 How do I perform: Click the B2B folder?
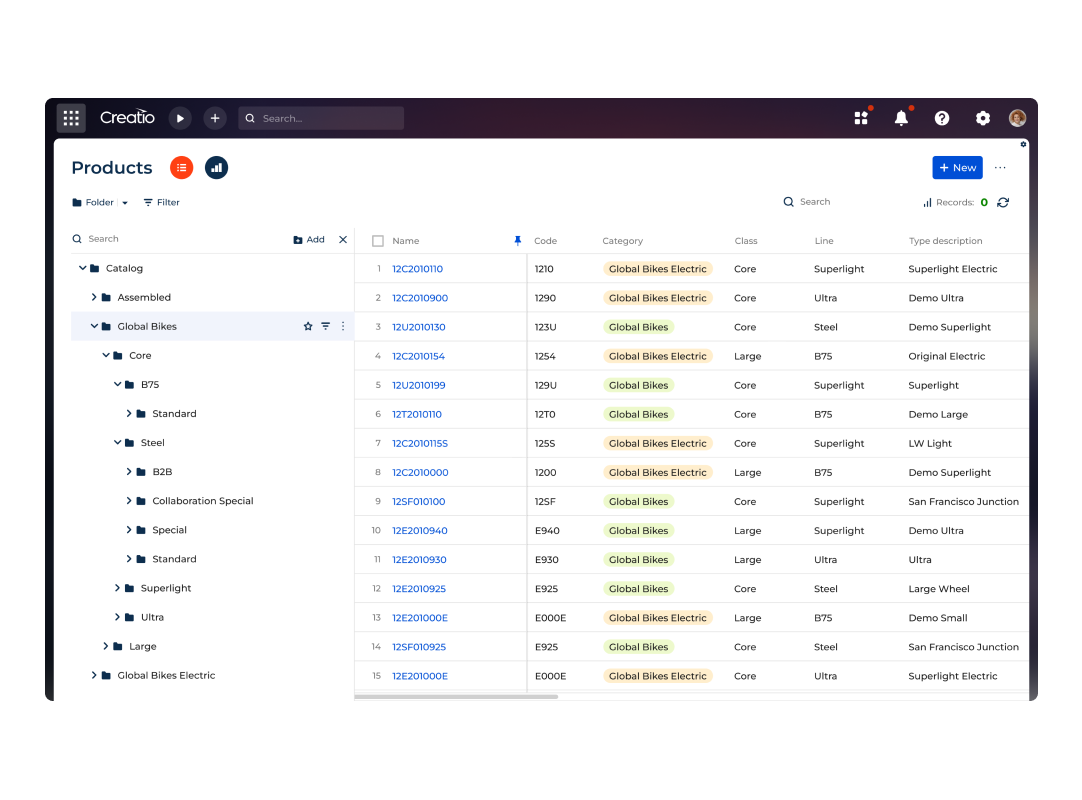click(162, 472)
